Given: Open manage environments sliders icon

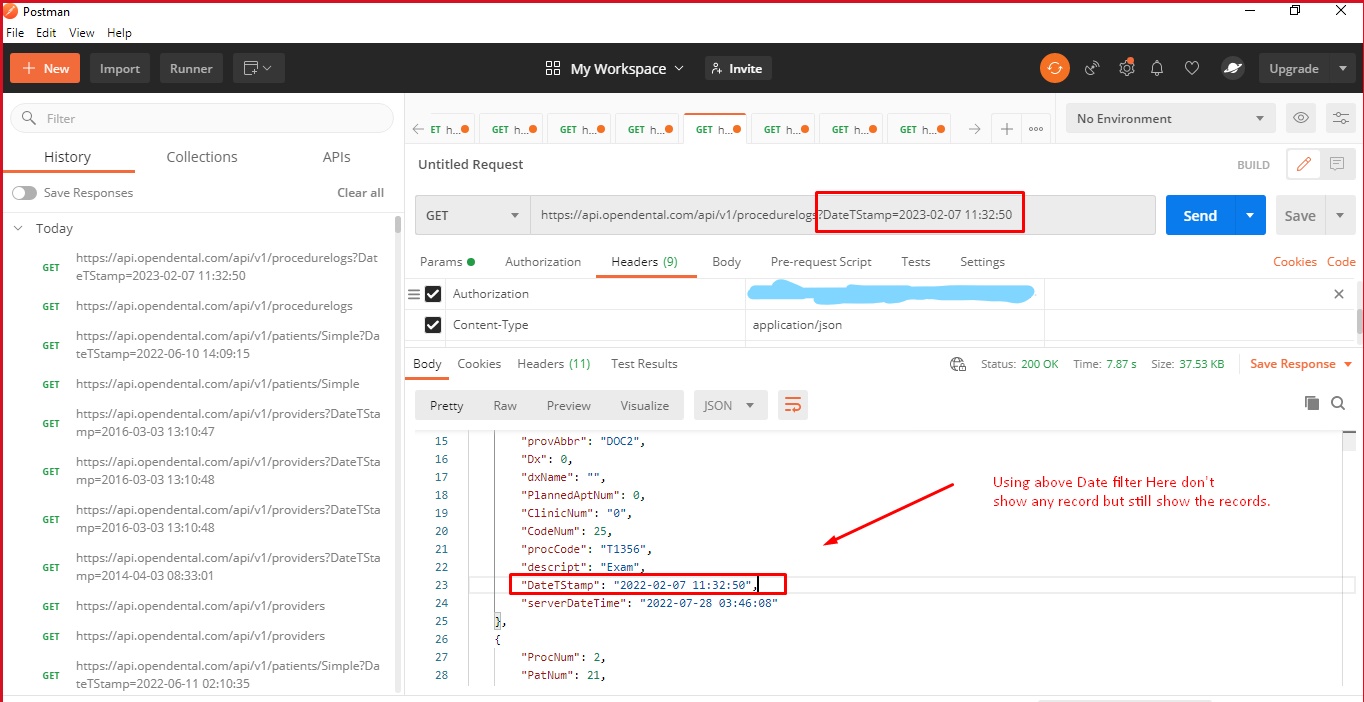Looking at the screenshot, I should pyautogui.click(x=1340, y=118).
